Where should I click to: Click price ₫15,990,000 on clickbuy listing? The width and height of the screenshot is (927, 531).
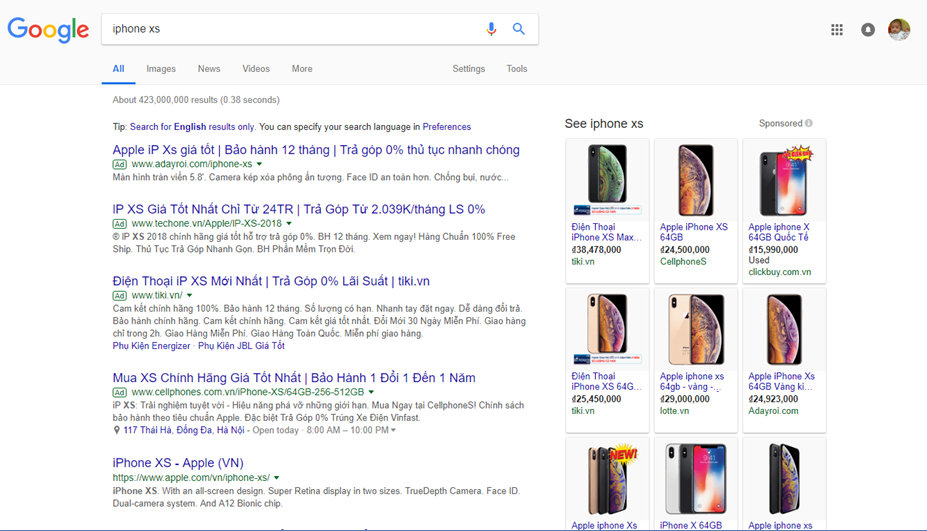coord(773,250)
